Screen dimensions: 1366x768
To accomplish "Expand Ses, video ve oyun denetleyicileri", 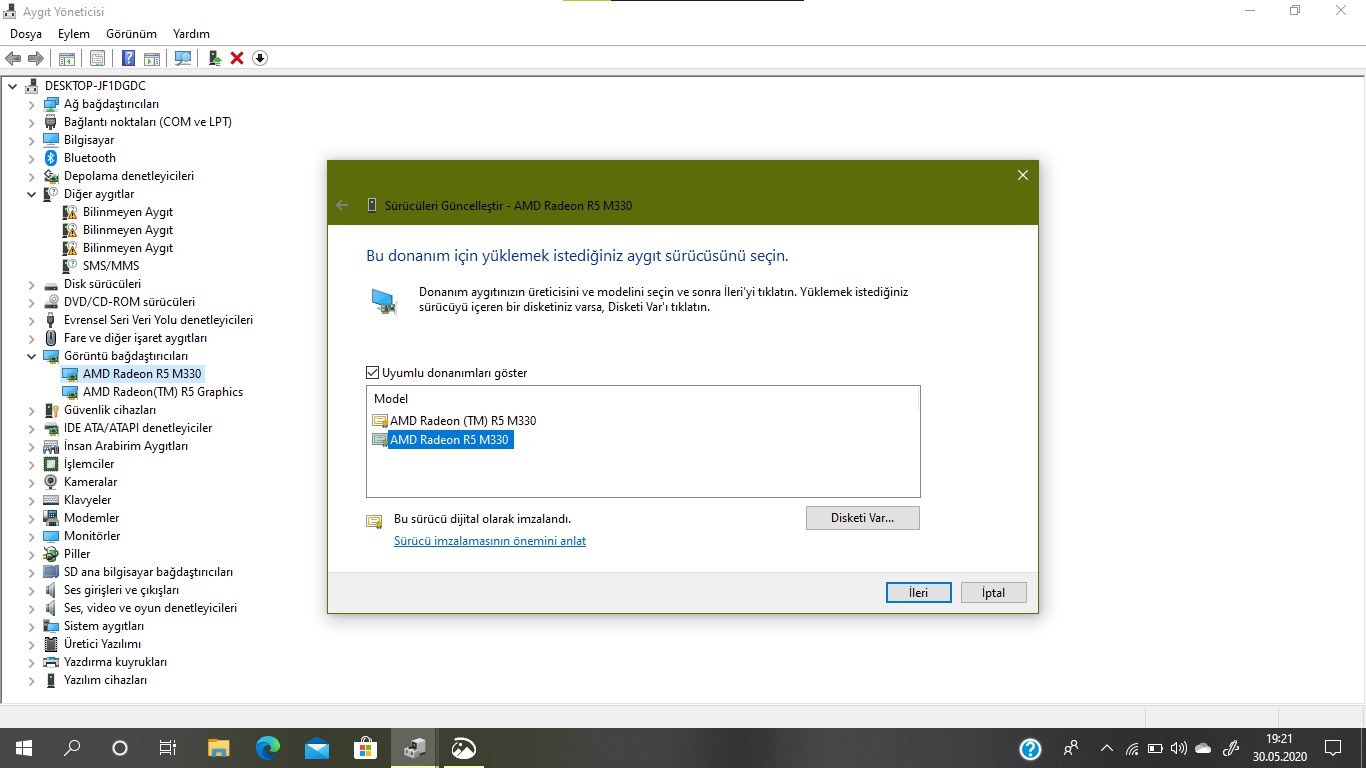I will tap(32, 608).
